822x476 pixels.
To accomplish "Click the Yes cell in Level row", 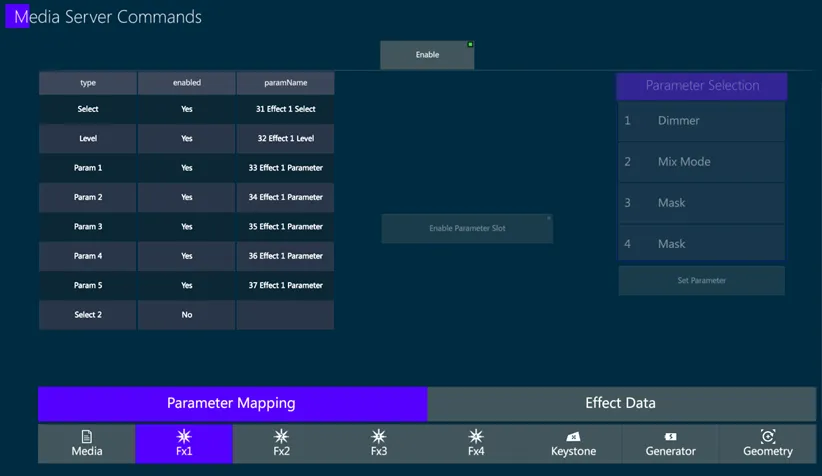I will 187,138.
